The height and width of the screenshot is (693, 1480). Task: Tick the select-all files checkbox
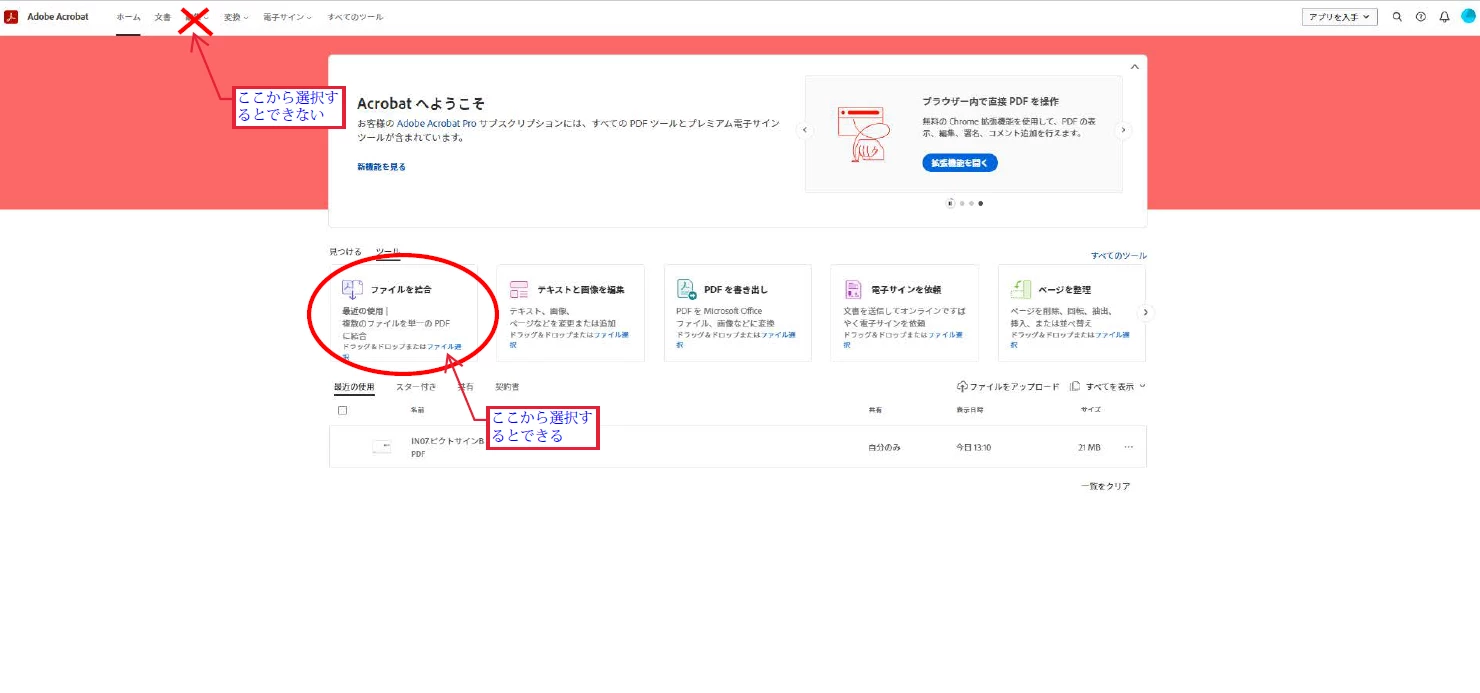coord(342,411)
